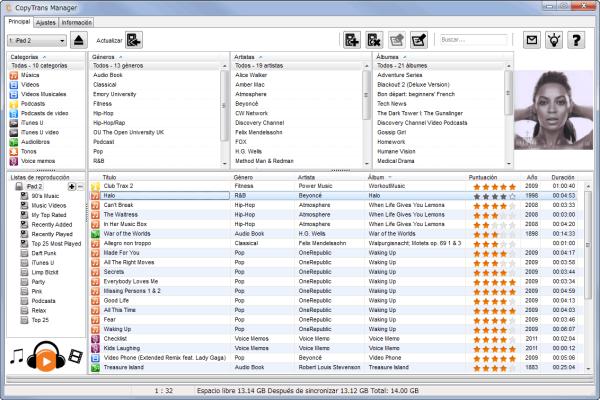Screen dimensions: 600x400
Task: Click the orange headphones play button
Action: point(46,357)
